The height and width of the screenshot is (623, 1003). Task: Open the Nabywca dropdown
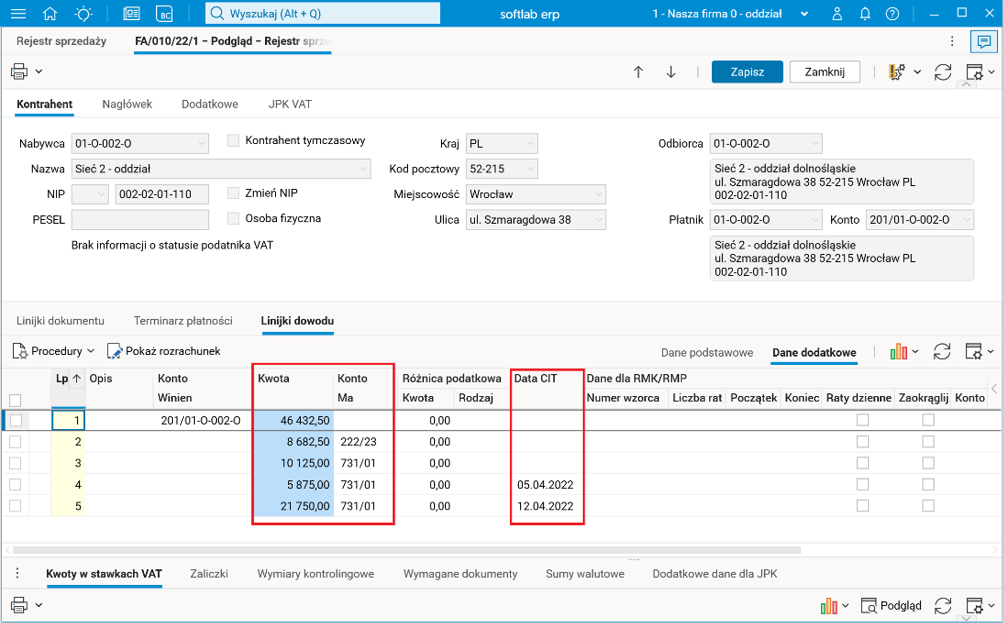pyautogui.click(x=201, y=143)
